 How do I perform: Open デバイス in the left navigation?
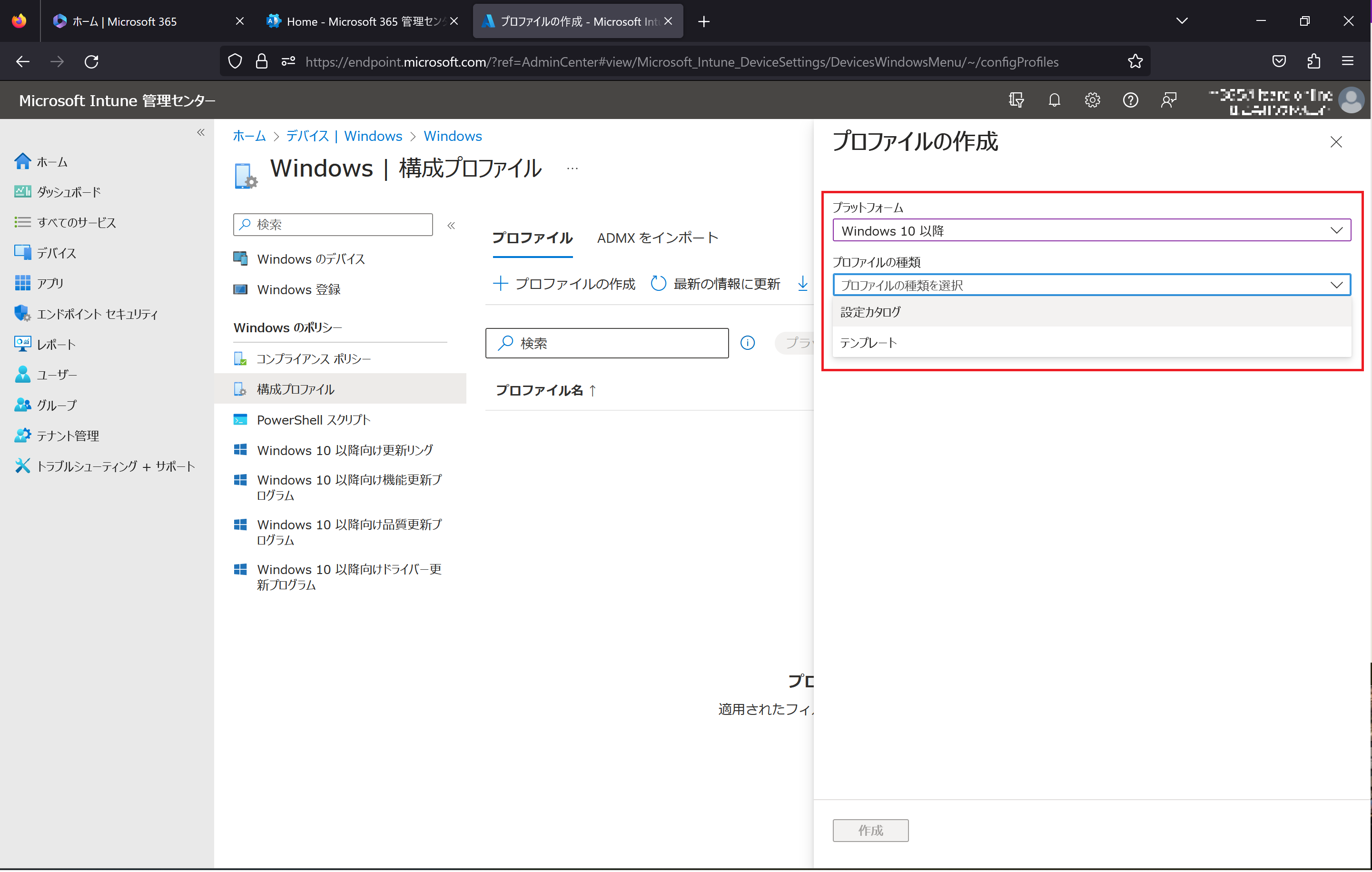[45, 252]
